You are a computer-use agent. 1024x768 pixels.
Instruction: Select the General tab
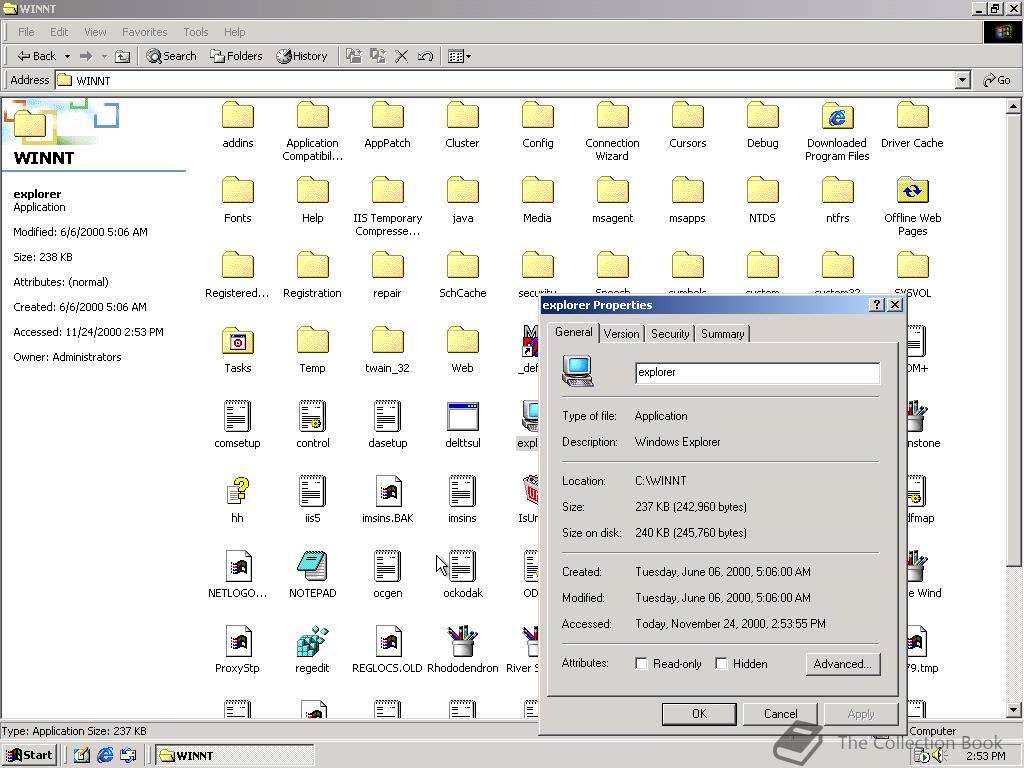pyautogui.click(x=573, y=332)
